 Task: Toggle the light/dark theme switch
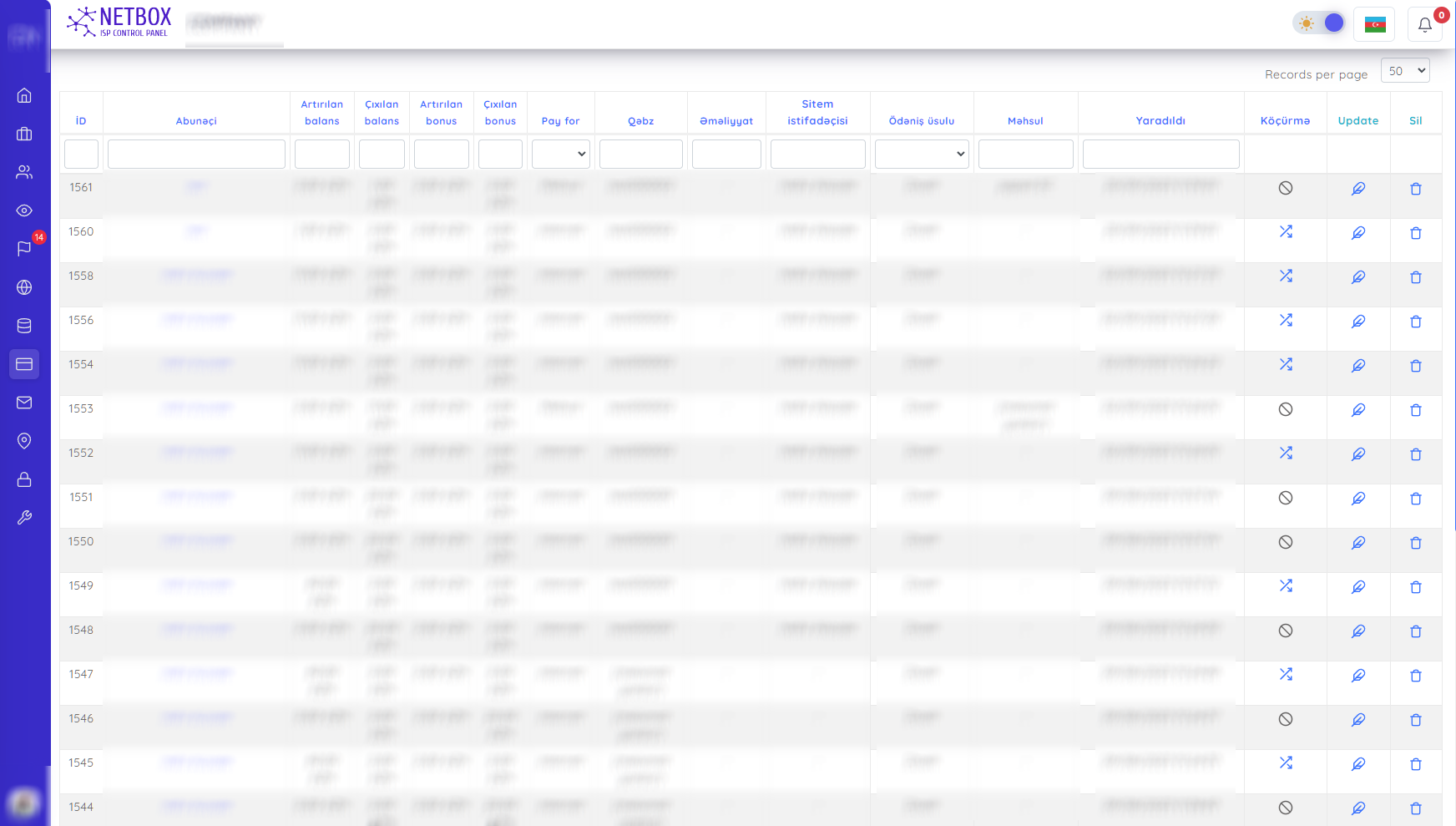1320,23
